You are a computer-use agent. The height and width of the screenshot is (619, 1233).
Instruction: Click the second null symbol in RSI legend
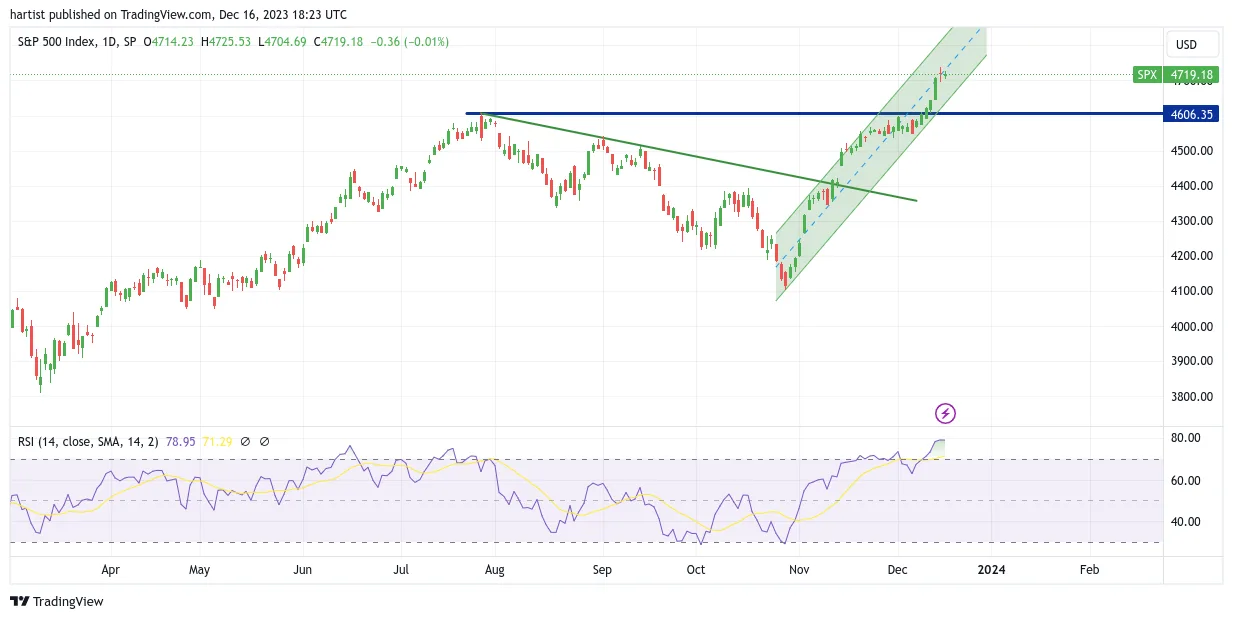click(265, 441)
